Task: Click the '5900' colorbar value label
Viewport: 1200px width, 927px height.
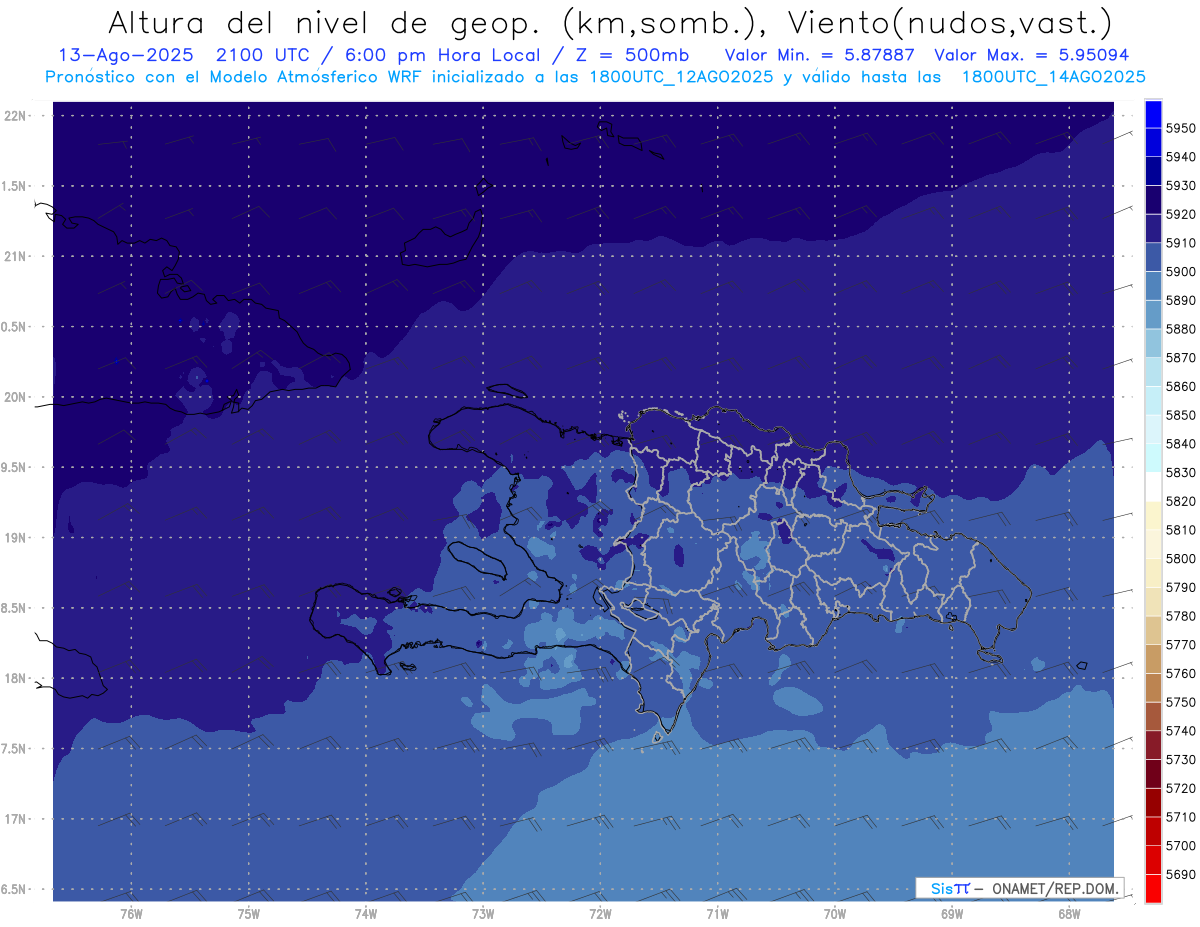Action: [x=1181, y=271]
